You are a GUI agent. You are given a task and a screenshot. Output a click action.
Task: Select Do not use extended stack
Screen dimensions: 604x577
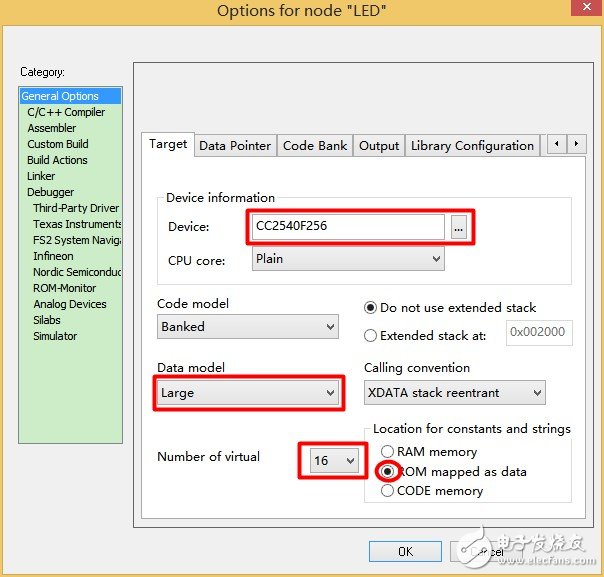pyautogui.click(x=371, y=307)
